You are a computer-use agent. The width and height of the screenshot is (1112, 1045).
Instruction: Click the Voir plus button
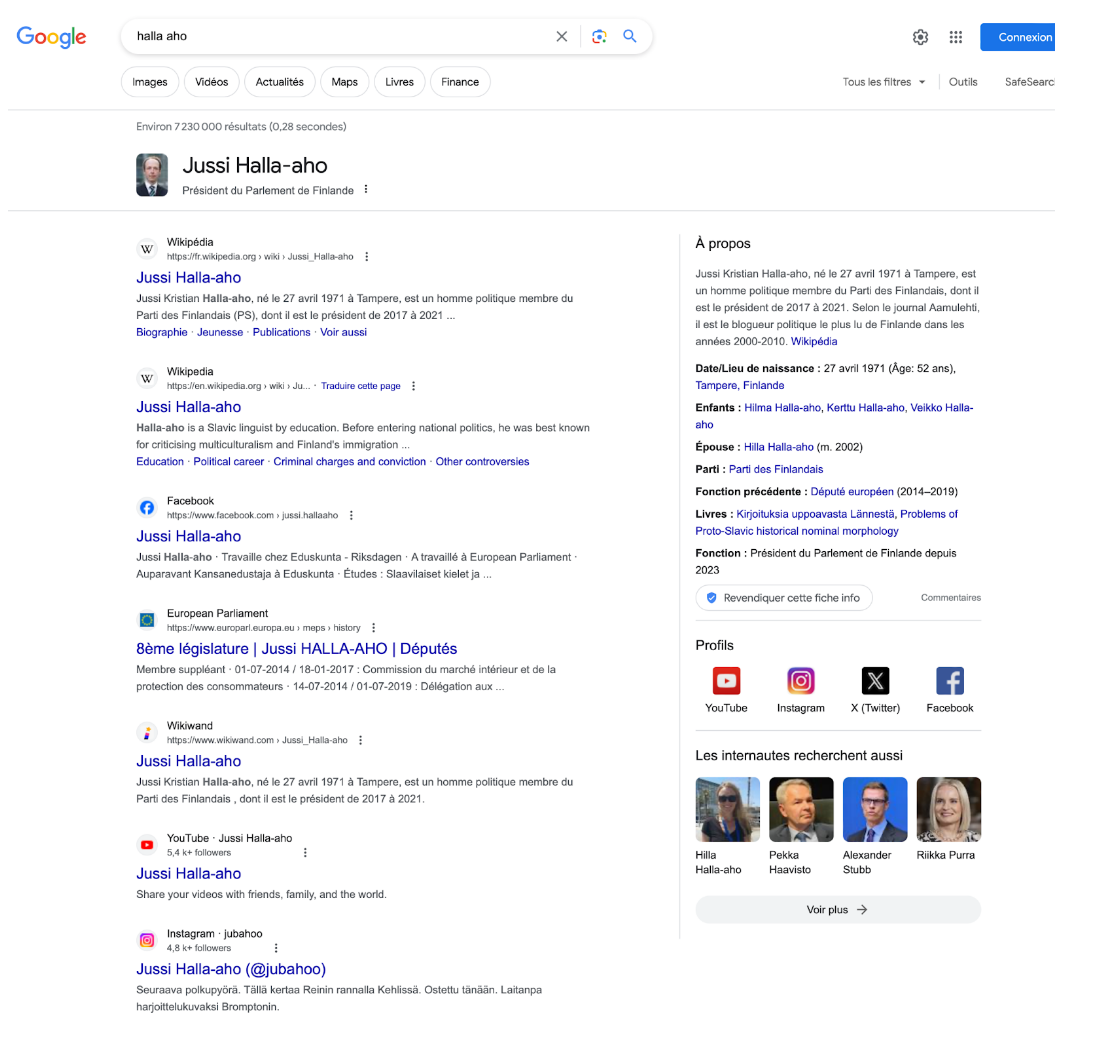pos(838,910)
